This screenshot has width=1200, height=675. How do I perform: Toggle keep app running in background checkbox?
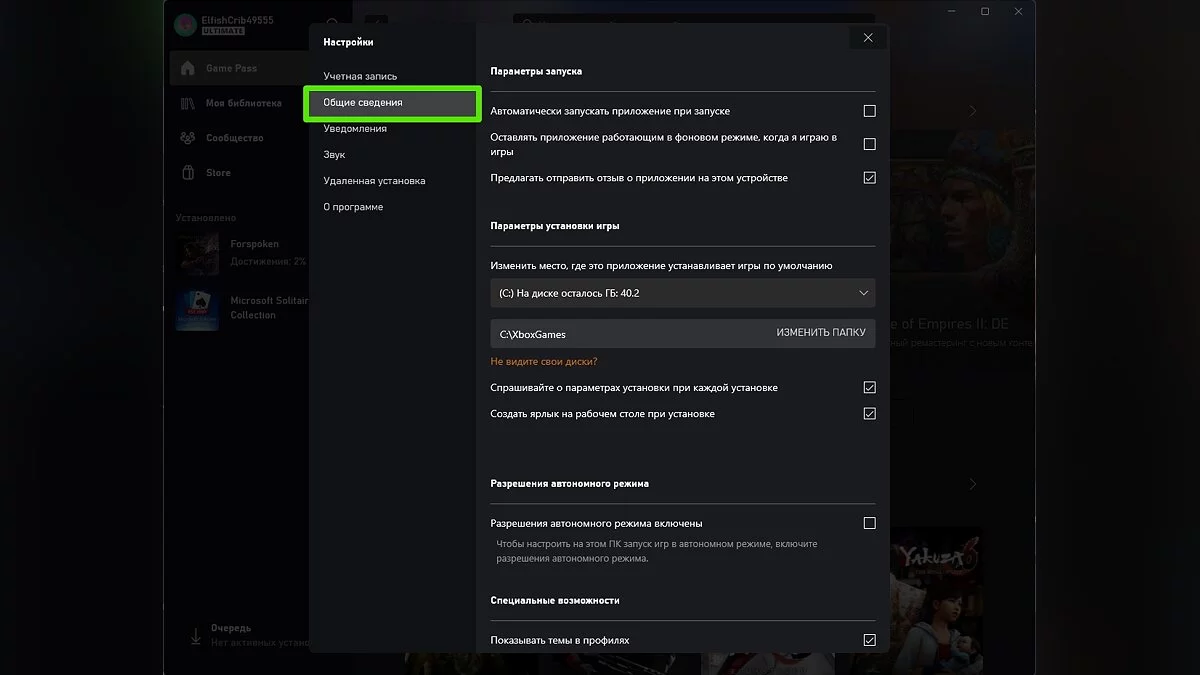click(x=869, y=144)
